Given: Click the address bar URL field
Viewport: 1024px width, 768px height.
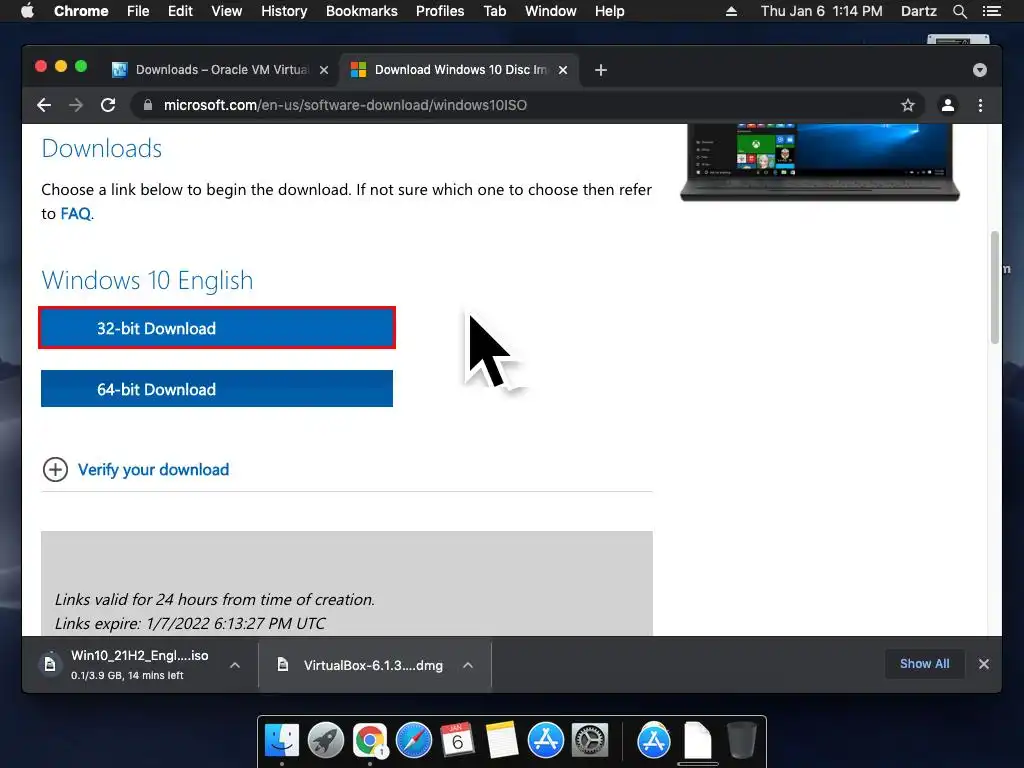Looking at the screenshot, I should click(x=526, y=105).
